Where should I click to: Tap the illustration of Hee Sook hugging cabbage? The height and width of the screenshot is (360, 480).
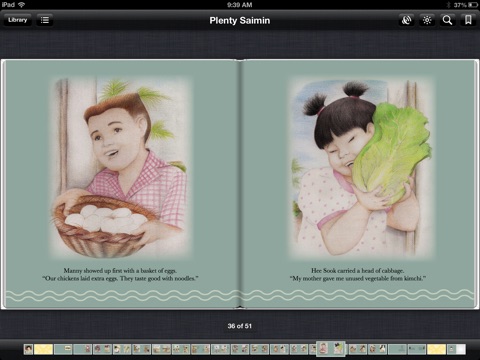click(361, 168)
